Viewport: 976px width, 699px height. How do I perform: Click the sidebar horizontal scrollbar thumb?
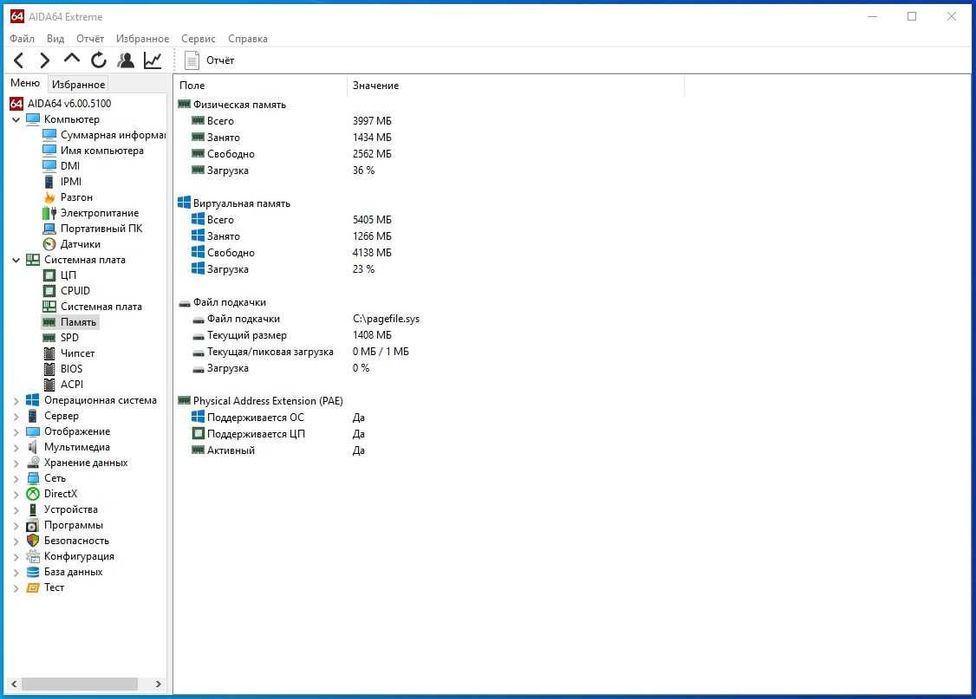click(80, 684)
